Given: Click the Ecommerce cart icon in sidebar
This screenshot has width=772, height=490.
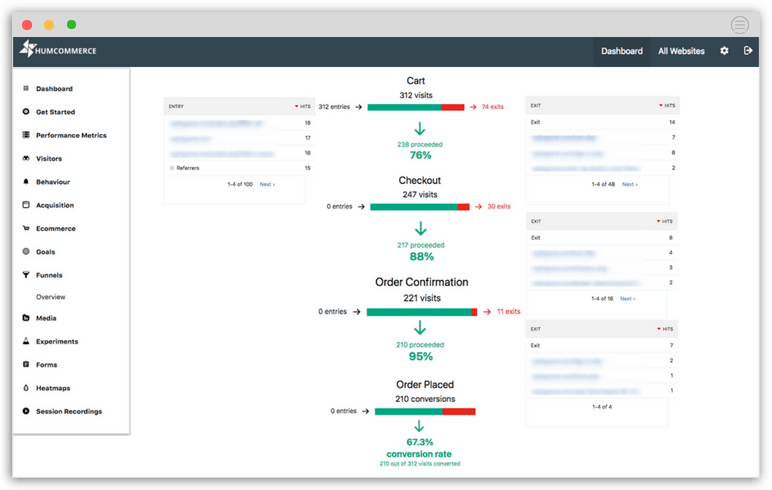Looking at the screenshot, I should pyautogui.click(x=25, y=228).
